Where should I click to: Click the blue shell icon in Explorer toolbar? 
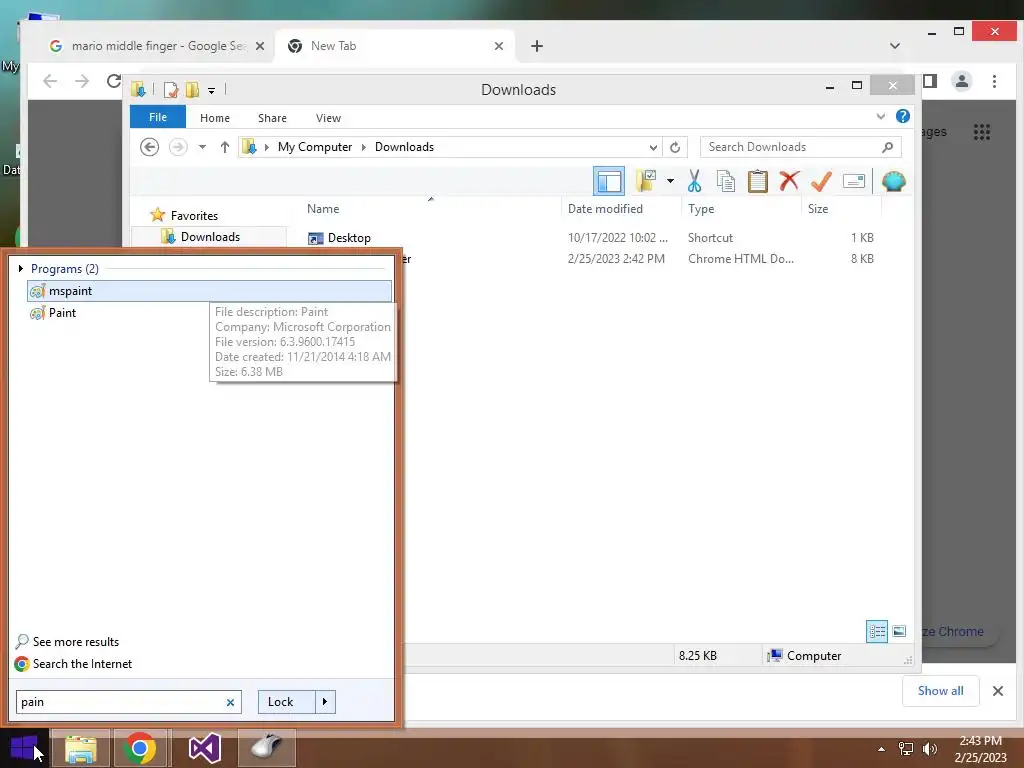click(893, 181)
